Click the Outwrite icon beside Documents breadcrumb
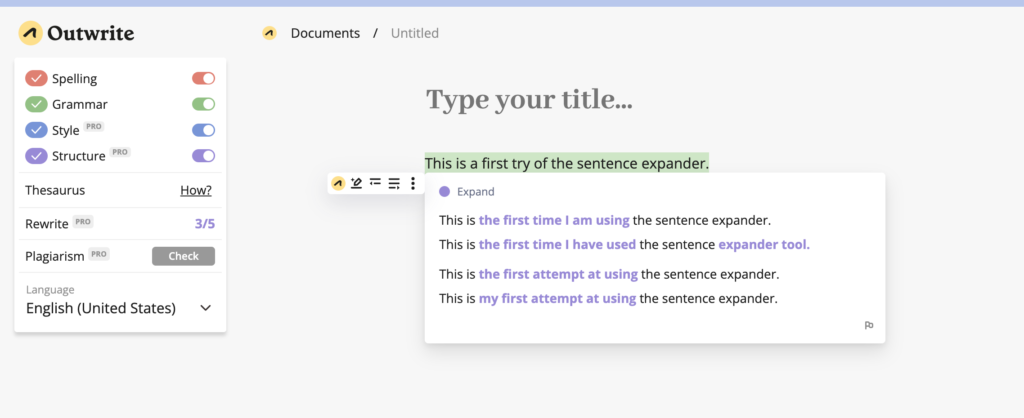 click(269, 33)
